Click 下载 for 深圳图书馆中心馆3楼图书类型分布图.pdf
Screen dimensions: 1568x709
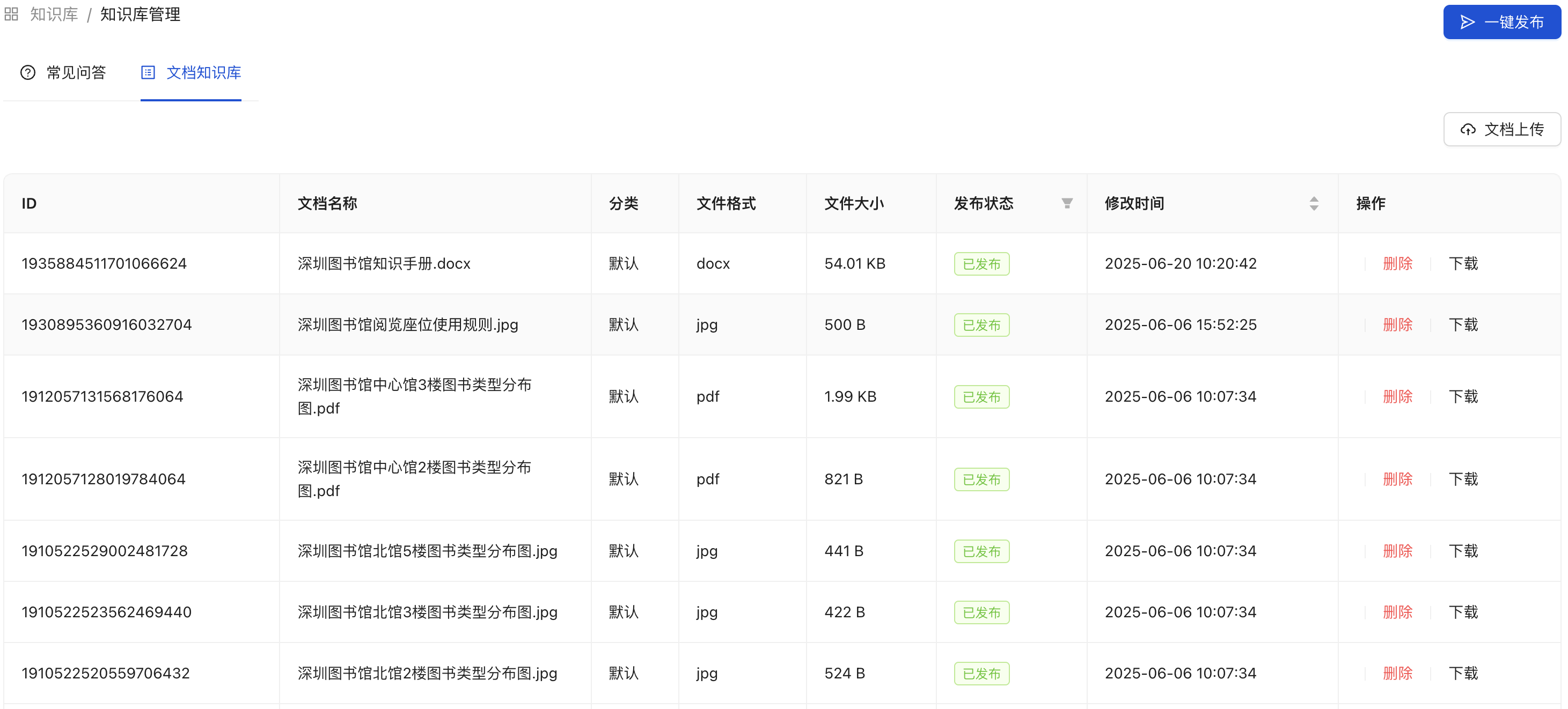1463,396
